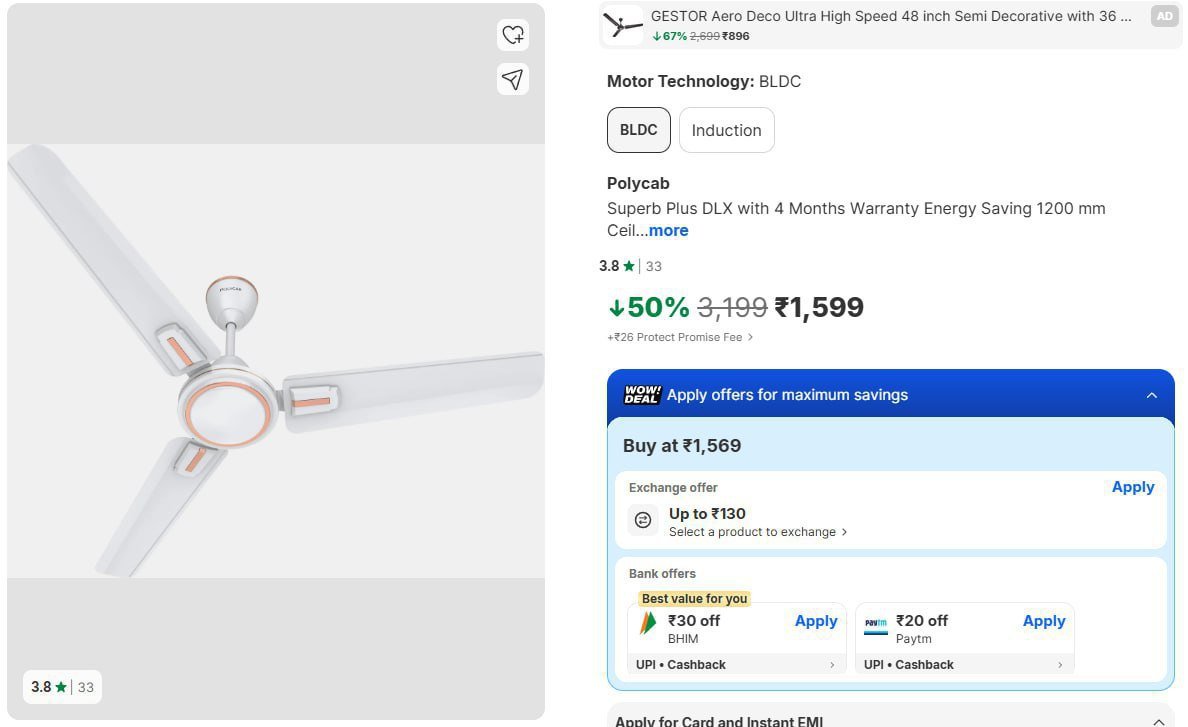The height and width of the screenshot is (727, 1188).
Task: Apply the exchange offer
Action: pos(1132,487)
